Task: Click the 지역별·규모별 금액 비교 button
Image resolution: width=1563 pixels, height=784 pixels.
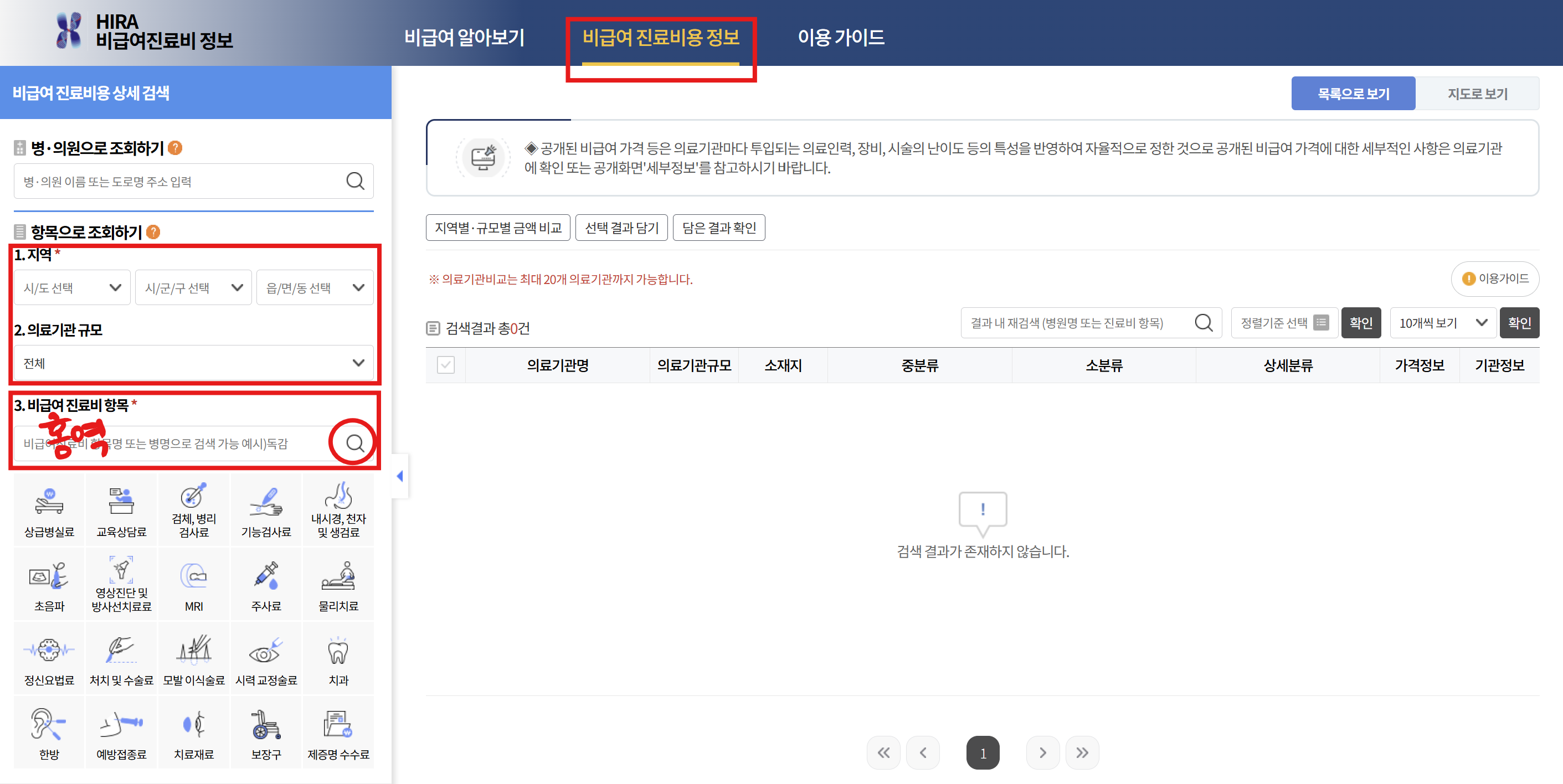Action: tap(497, 228)
